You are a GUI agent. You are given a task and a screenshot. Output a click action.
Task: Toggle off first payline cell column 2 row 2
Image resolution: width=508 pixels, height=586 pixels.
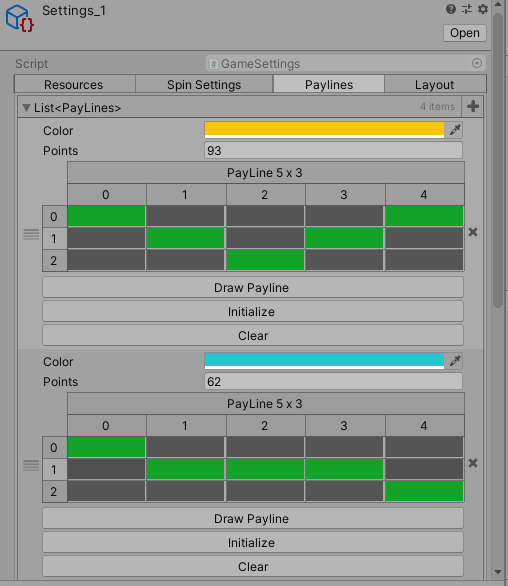(265, 260)
